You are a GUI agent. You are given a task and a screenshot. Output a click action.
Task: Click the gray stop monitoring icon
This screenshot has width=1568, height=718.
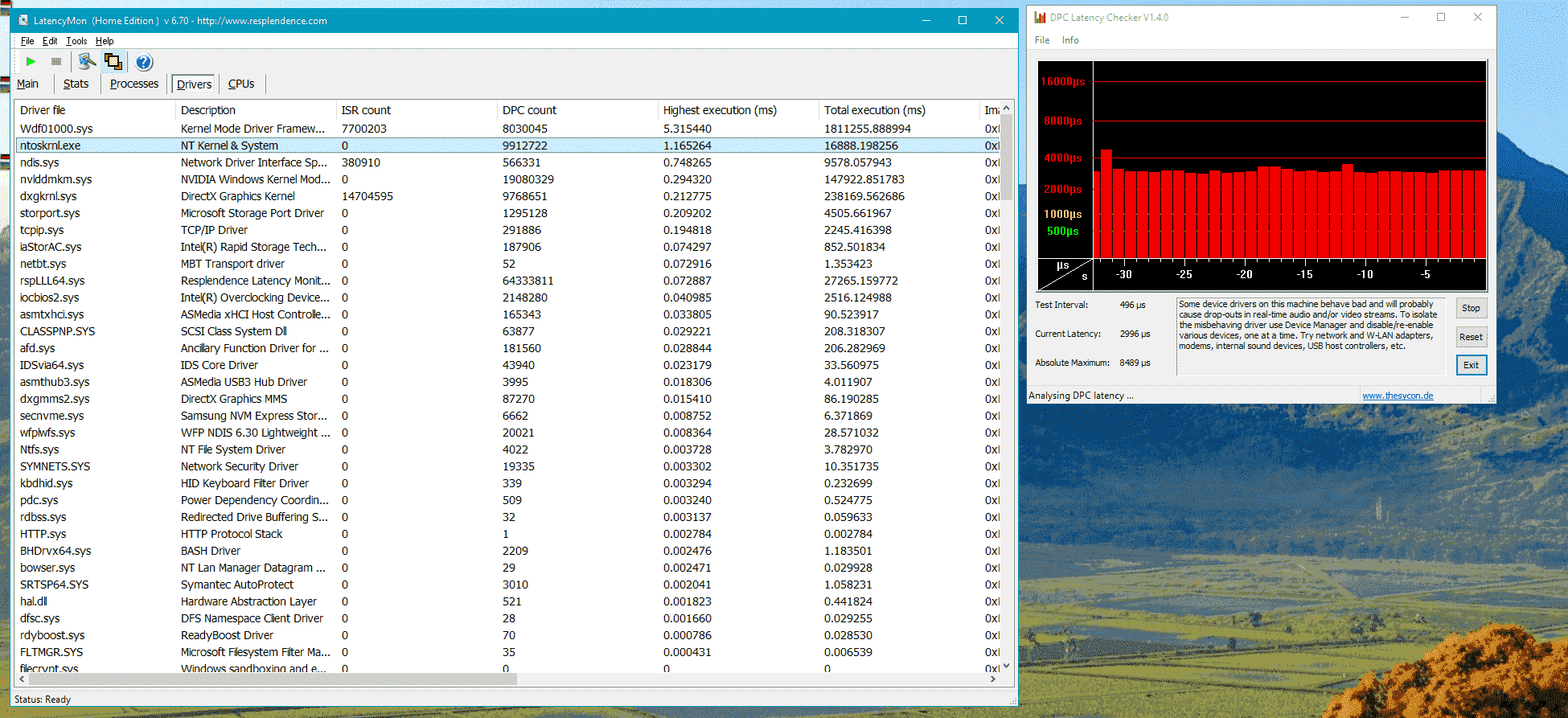[x=56, y=62]
